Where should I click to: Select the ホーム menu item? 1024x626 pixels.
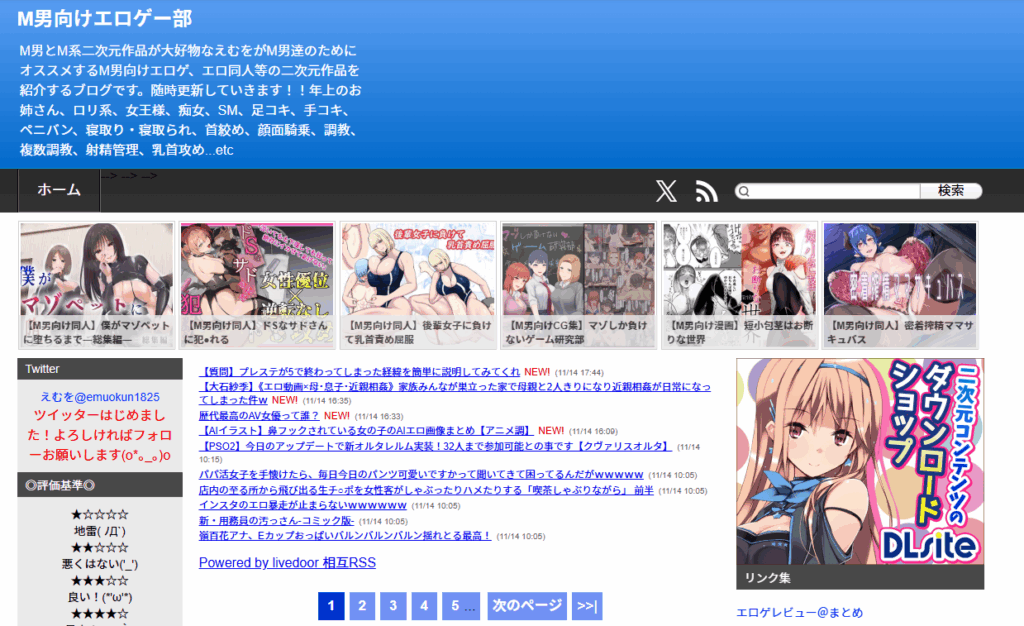pyautogui.click(x=59, y=190)
